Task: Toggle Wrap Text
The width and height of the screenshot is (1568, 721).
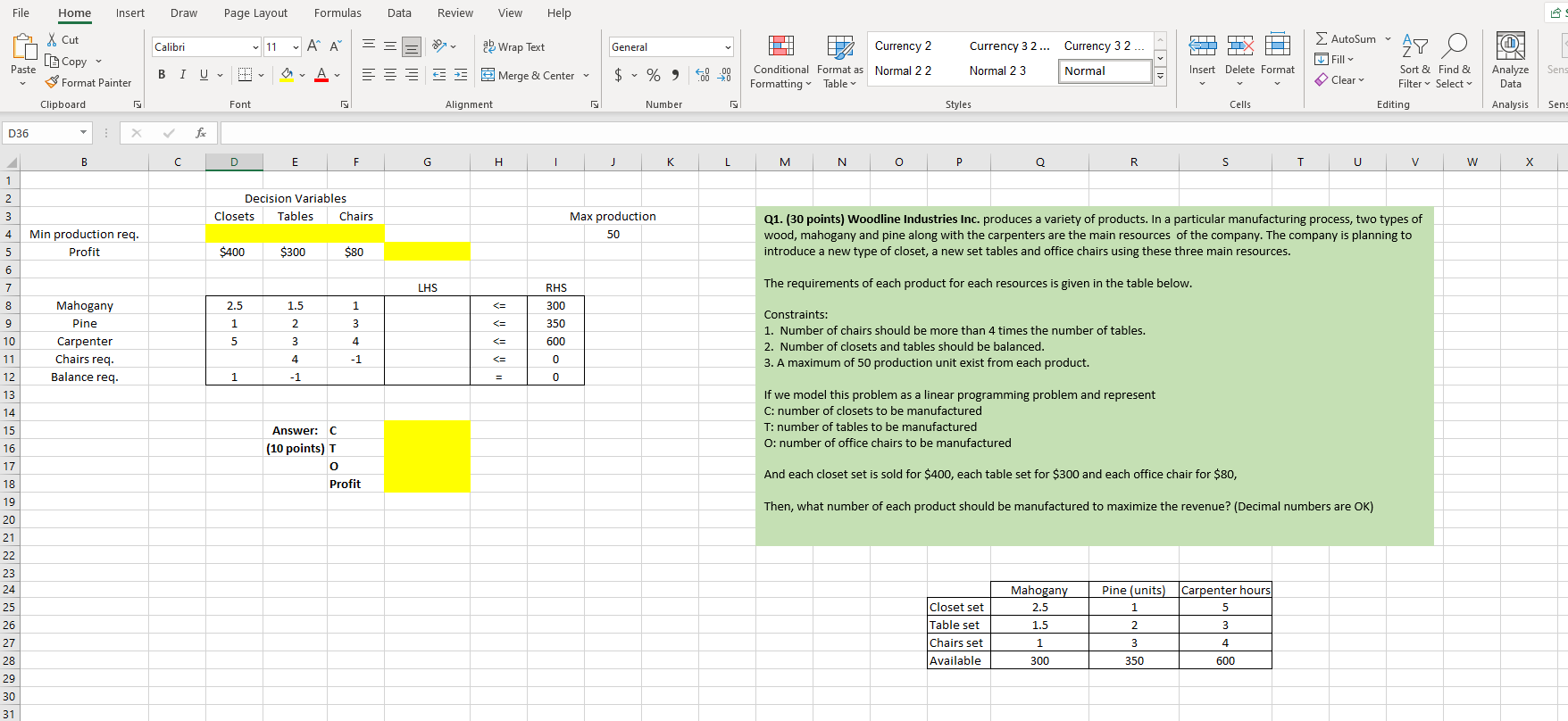Action: pos(514,46)
